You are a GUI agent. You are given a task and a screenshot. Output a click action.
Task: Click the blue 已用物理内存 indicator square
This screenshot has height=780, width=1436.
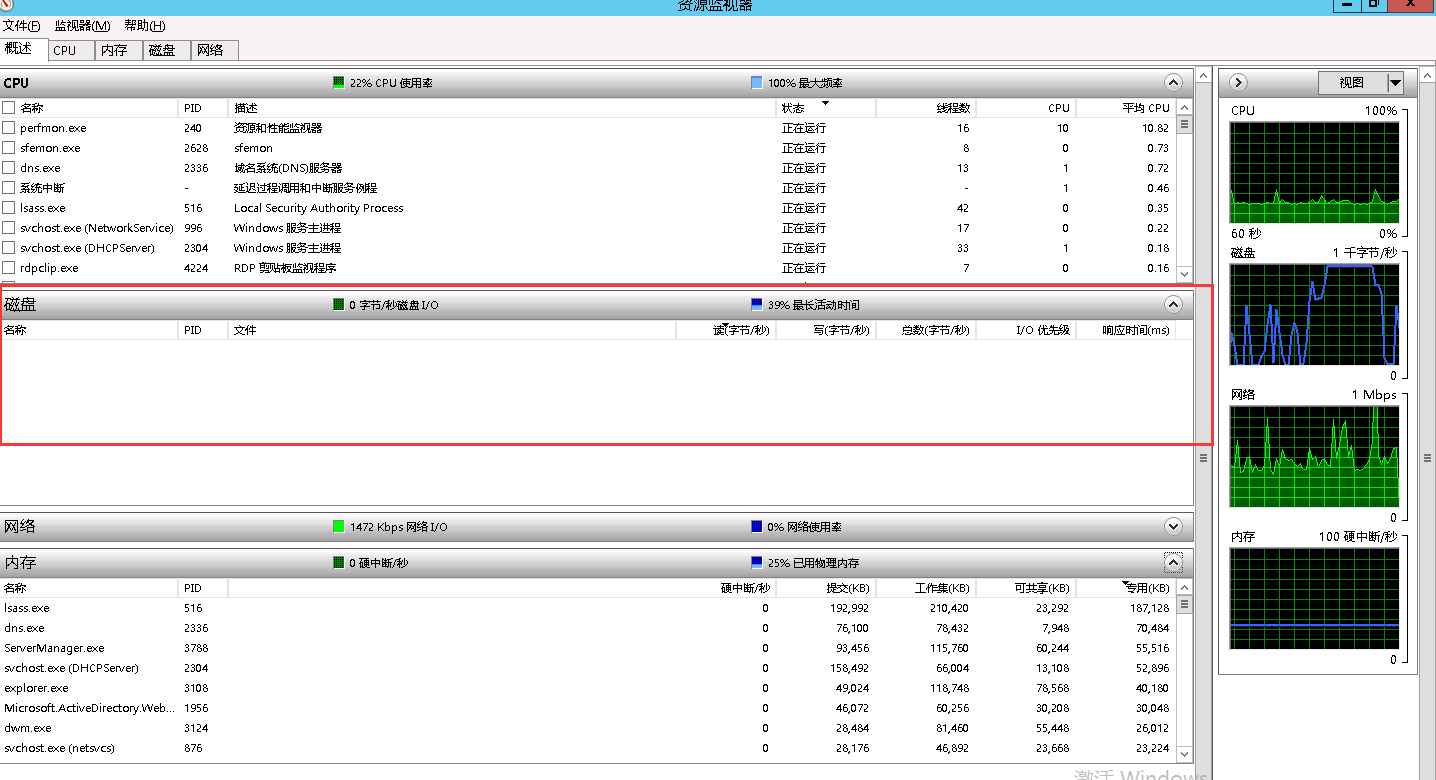coord(757,562)
